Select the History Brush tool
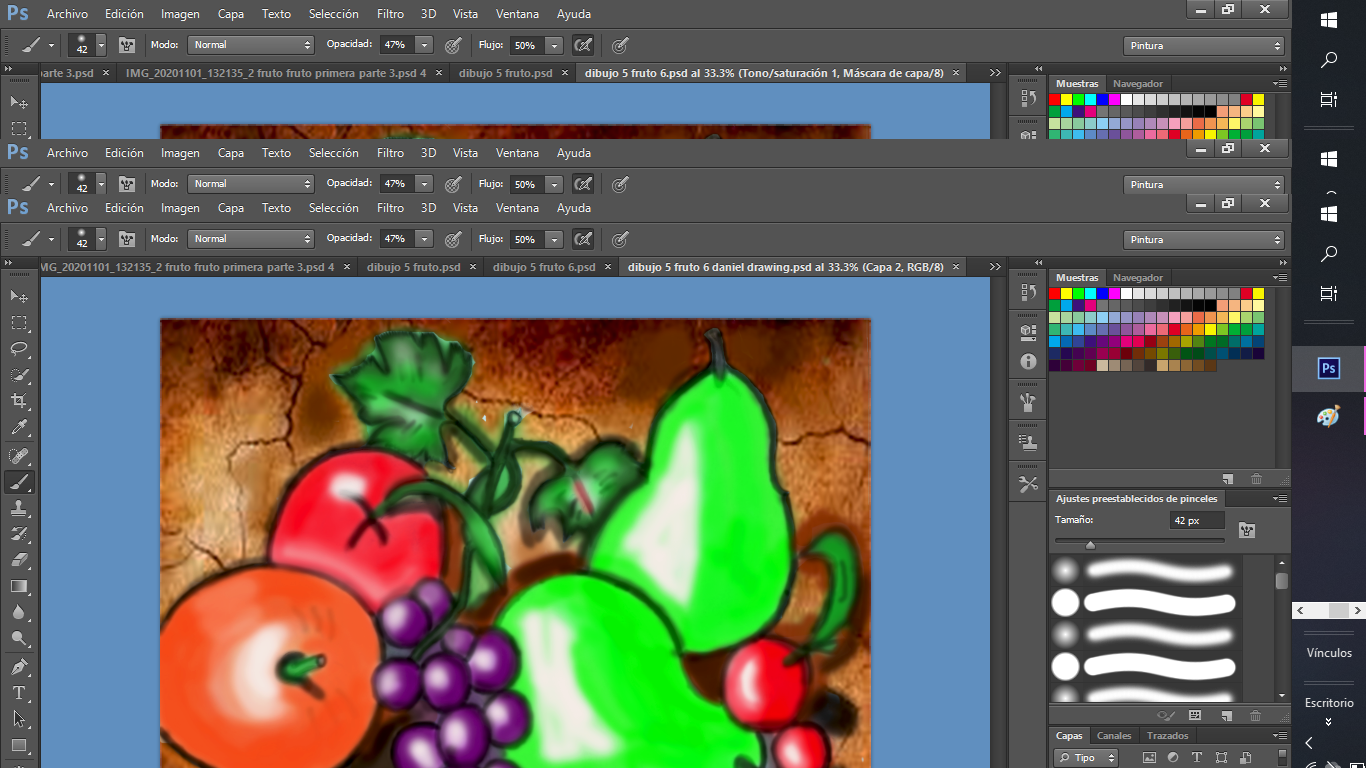The height and width of the screenshot is (768, 1366). click(x=19, y=534)
